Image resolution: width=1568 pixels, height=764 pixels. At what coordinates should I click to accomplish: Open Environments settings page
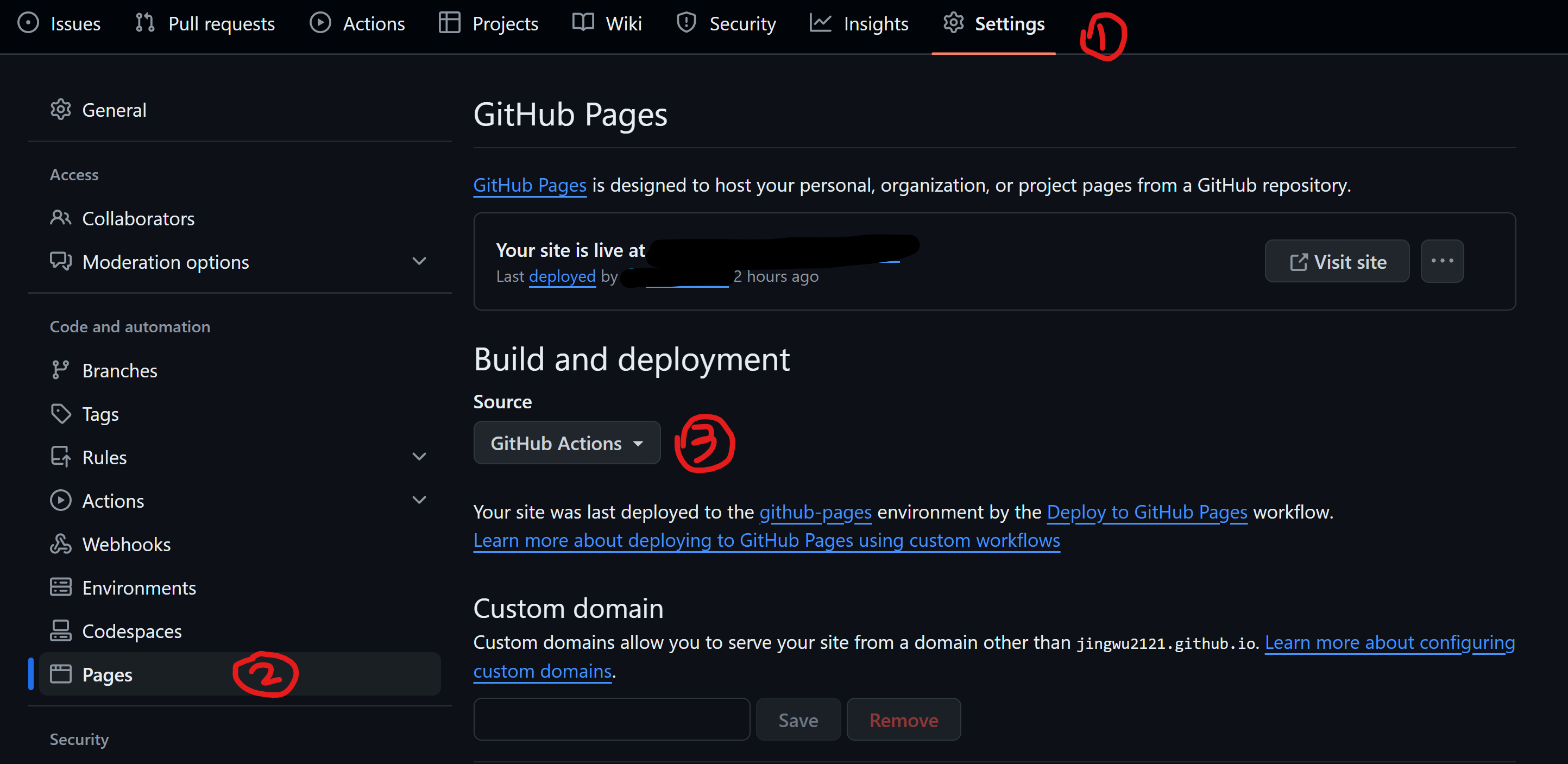coord(240,588)
